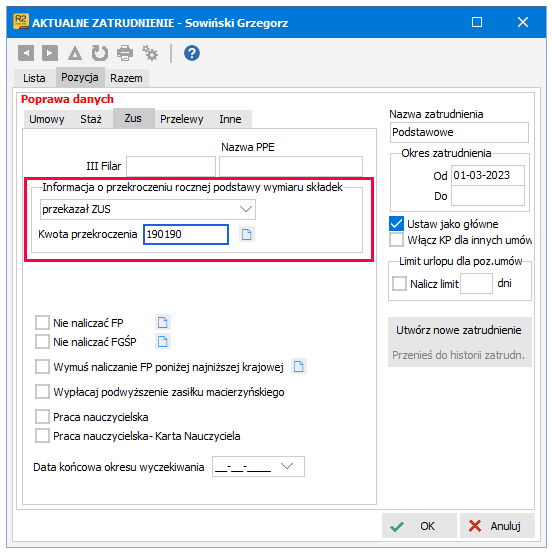Click note icon beside Nie naliczać FGŚP
Viewport: 552px width, 553px height.
point(163,341)
